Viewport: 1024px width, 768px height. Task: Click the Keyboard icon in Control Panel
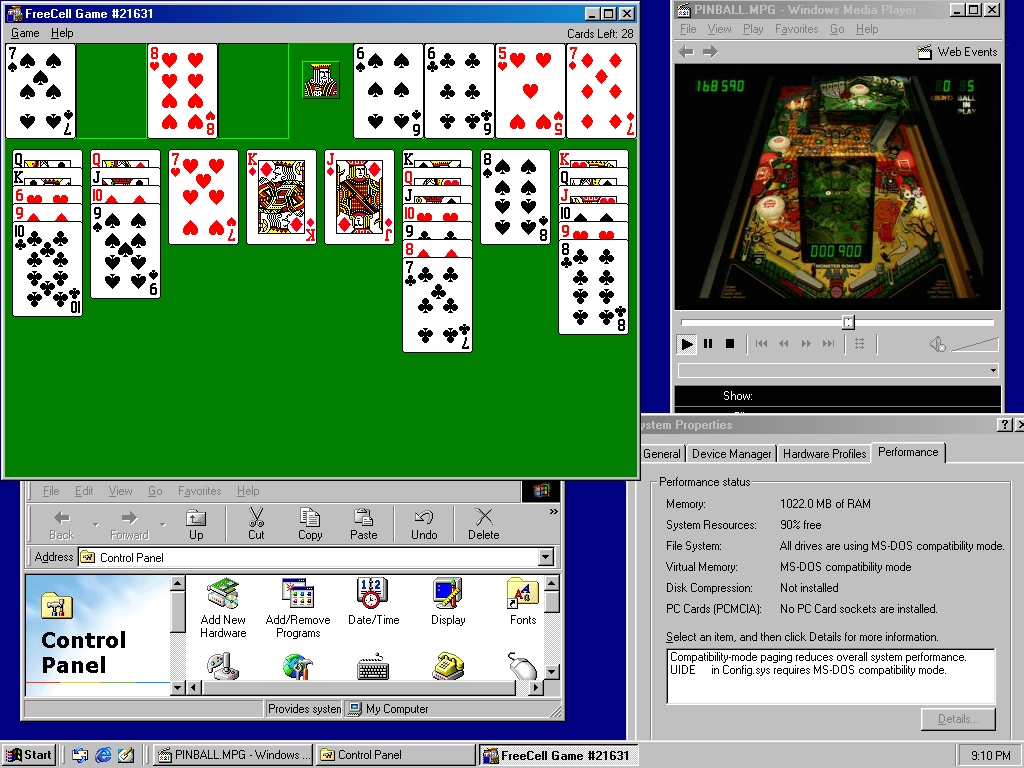(373, 667)
